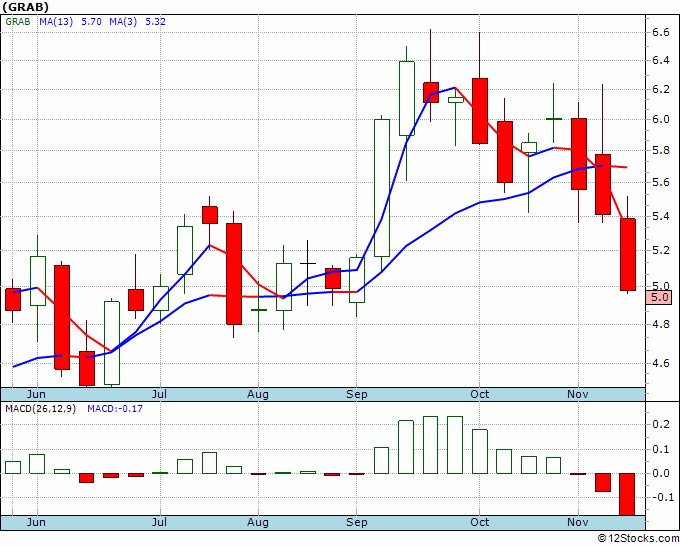Screen dimensions: 680x546
Task: Click the red early-October candlestick with wick to 6.6
Action: pyautogui.click(x=480, y=111)
